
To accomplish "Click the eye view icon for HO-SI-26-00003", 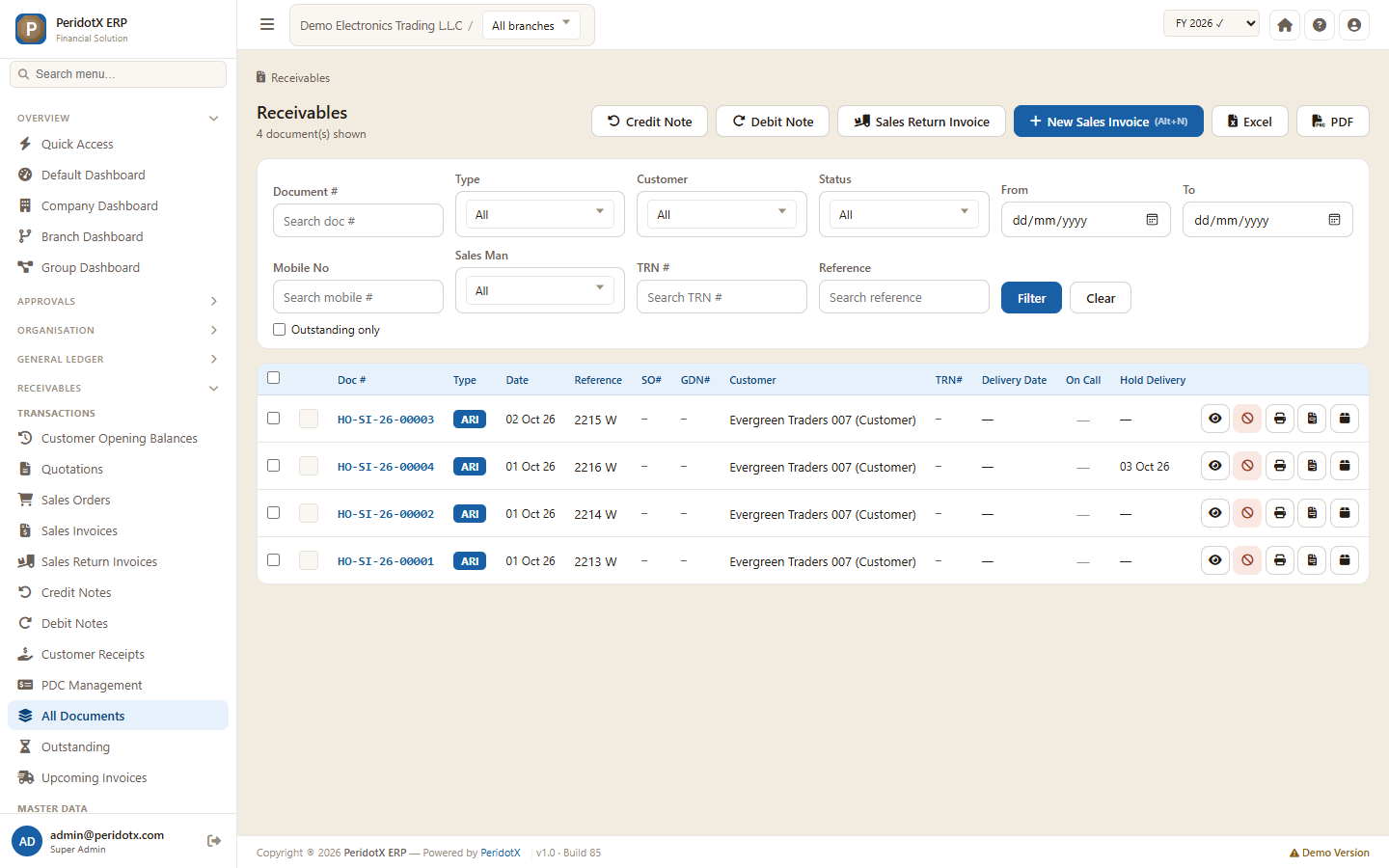I will (1215, 419).
